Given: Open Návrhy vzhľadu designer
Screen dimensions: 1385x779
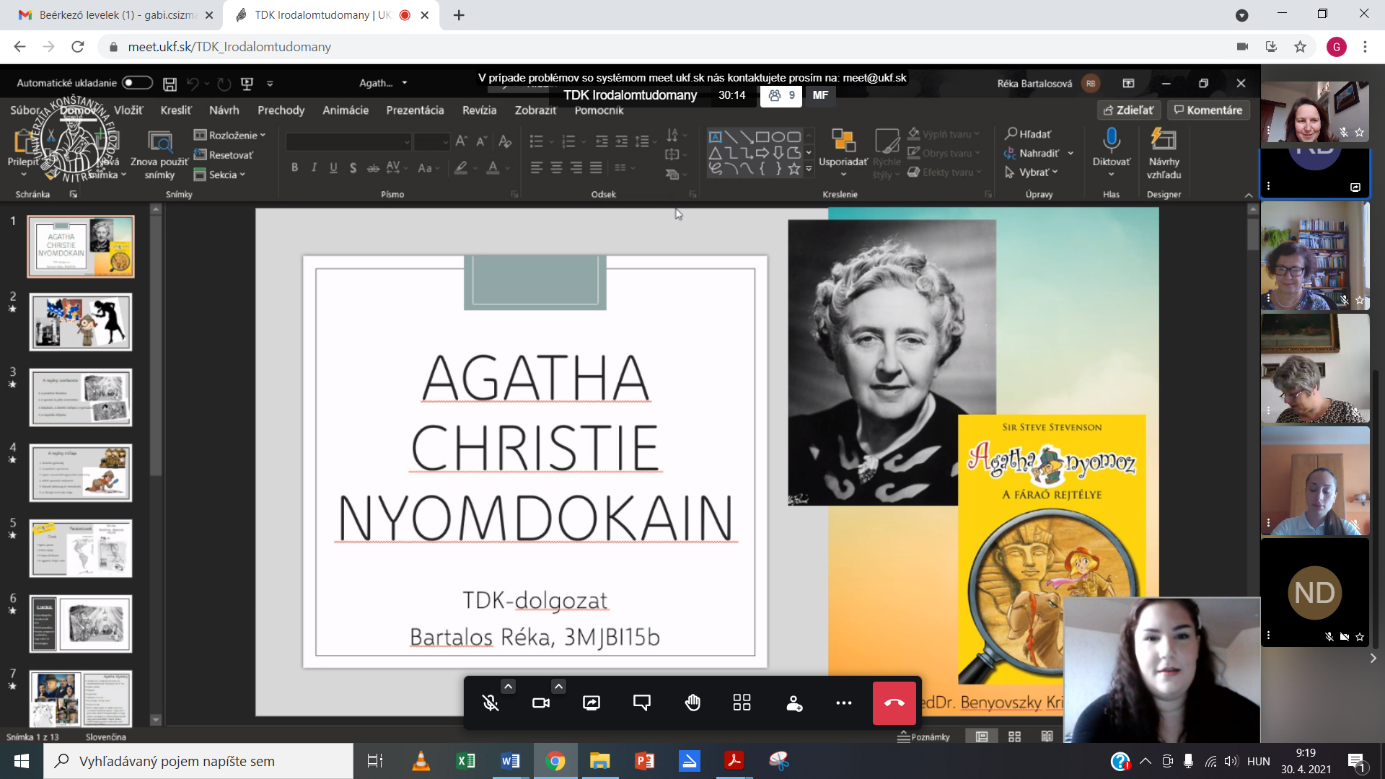Looking at the screenshot, I should click(1164, 154).
